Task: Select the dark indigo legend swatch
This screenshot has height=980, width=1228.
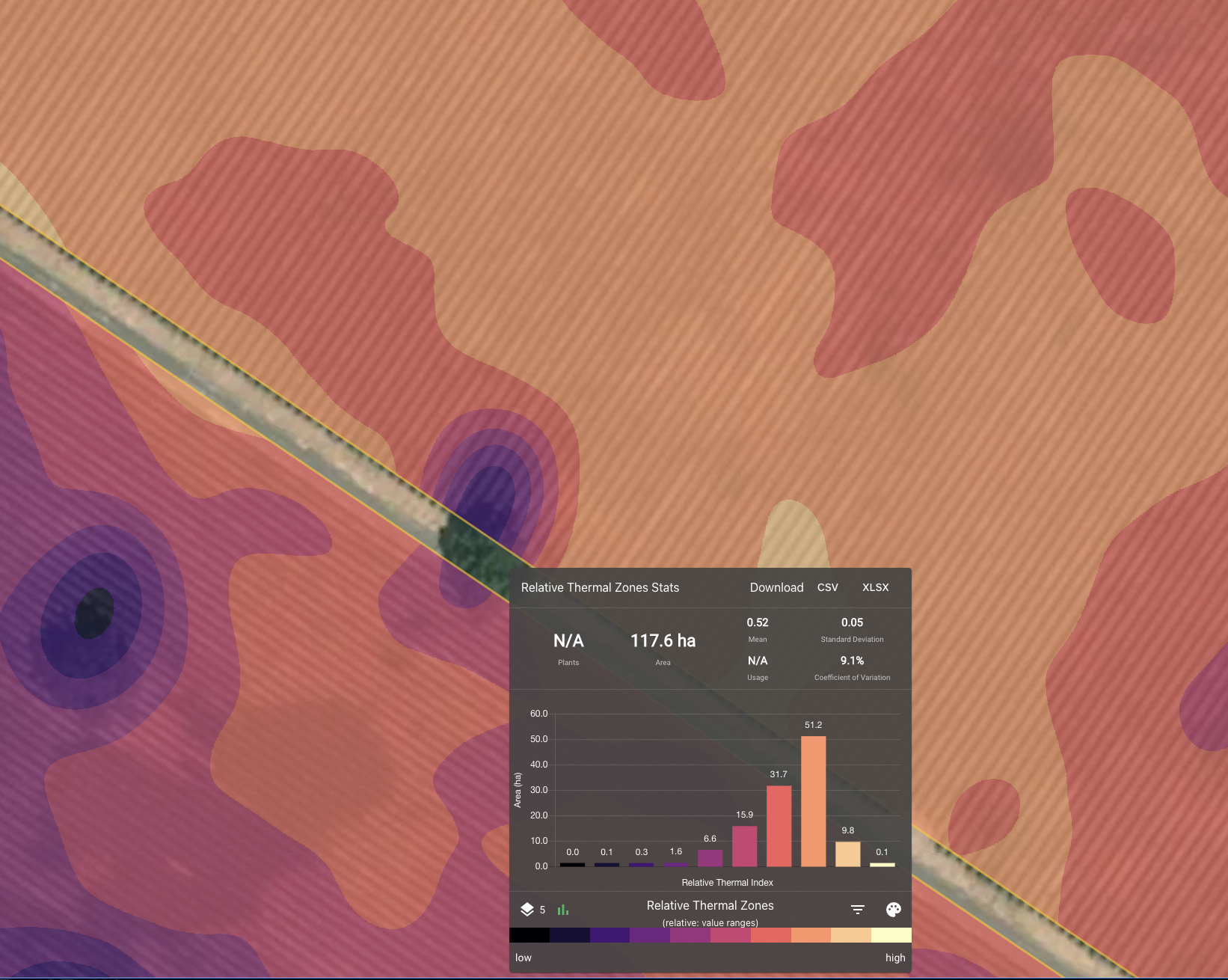Action: click(570, 935)
